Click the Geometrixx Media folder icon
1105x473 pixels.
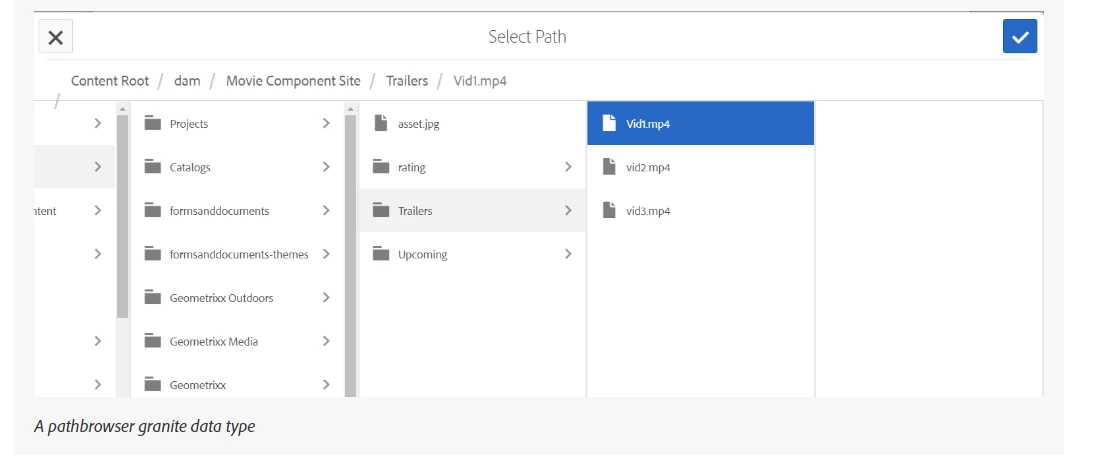pyautogui.click(x=153, y=341)
